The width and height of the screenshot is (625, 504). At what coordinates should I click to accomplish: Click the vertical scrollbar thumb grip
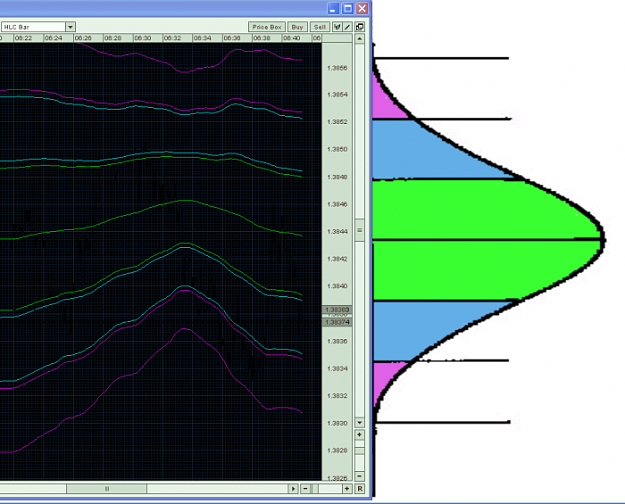[360, 230]
